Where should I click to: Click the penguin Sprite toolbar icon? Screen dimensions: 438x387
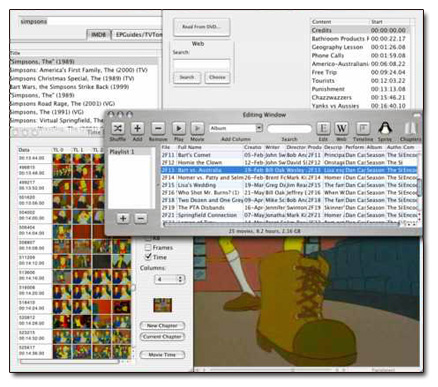(x=385, y=128)
